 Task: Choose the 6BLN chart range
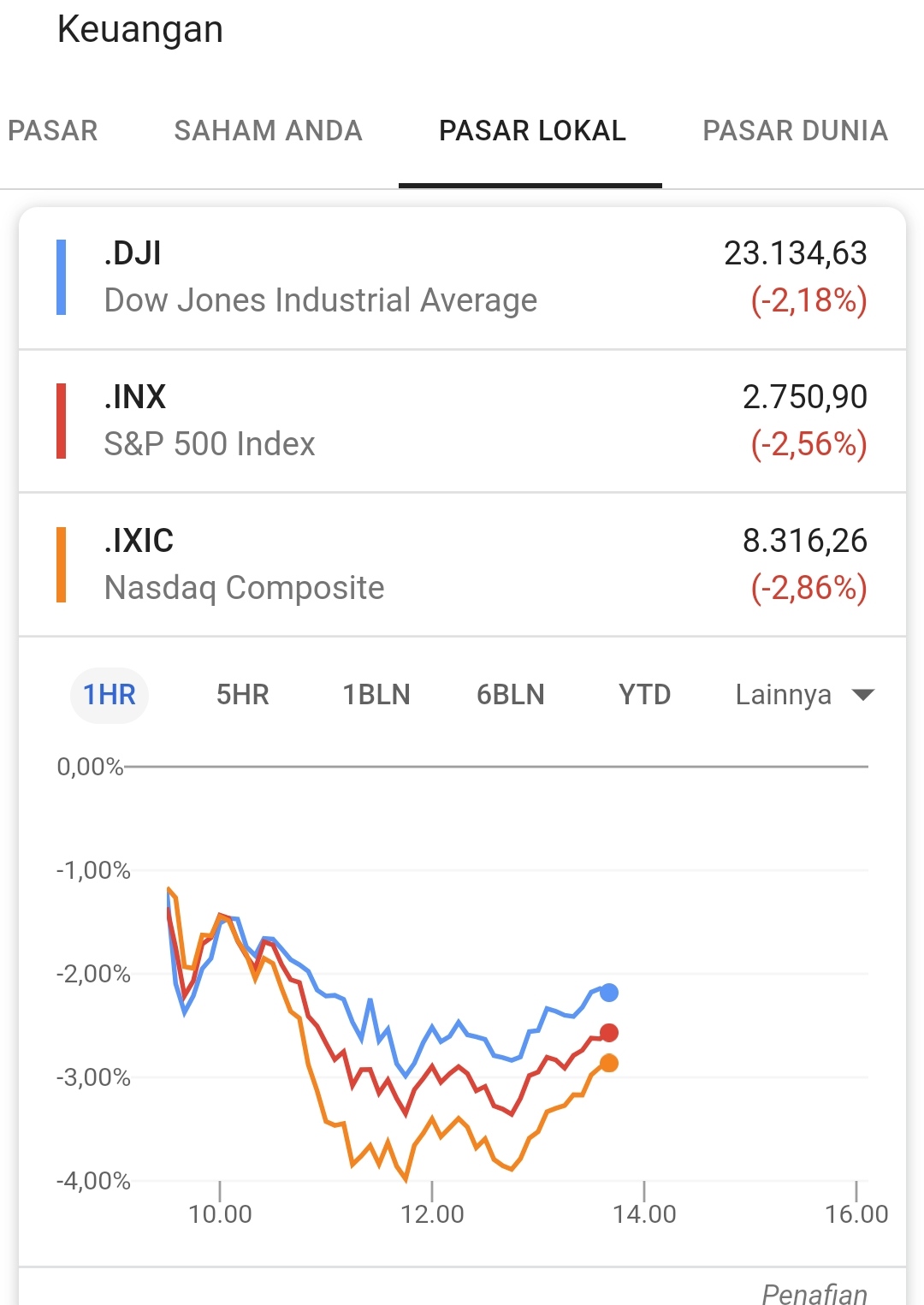[511, 695]
